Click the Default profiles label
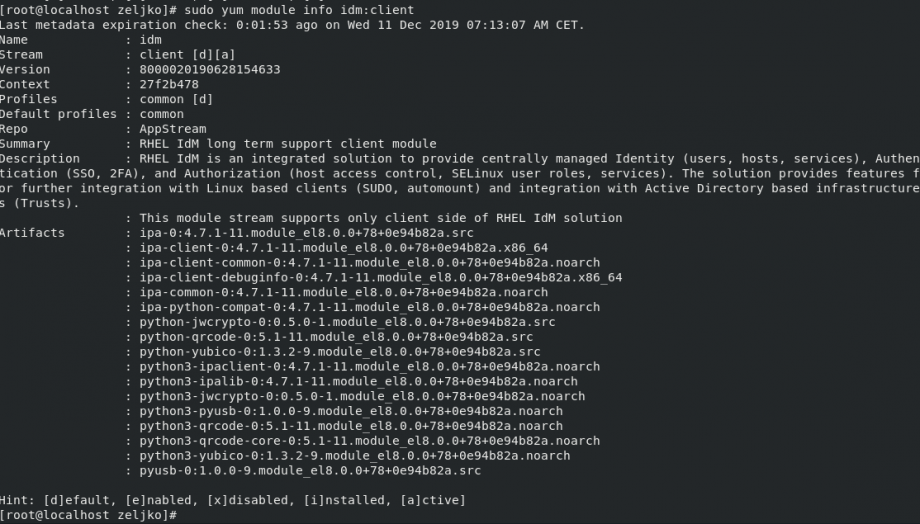Image resolution: width=920 pixels, height=524 pixels. tap(58, 114)
